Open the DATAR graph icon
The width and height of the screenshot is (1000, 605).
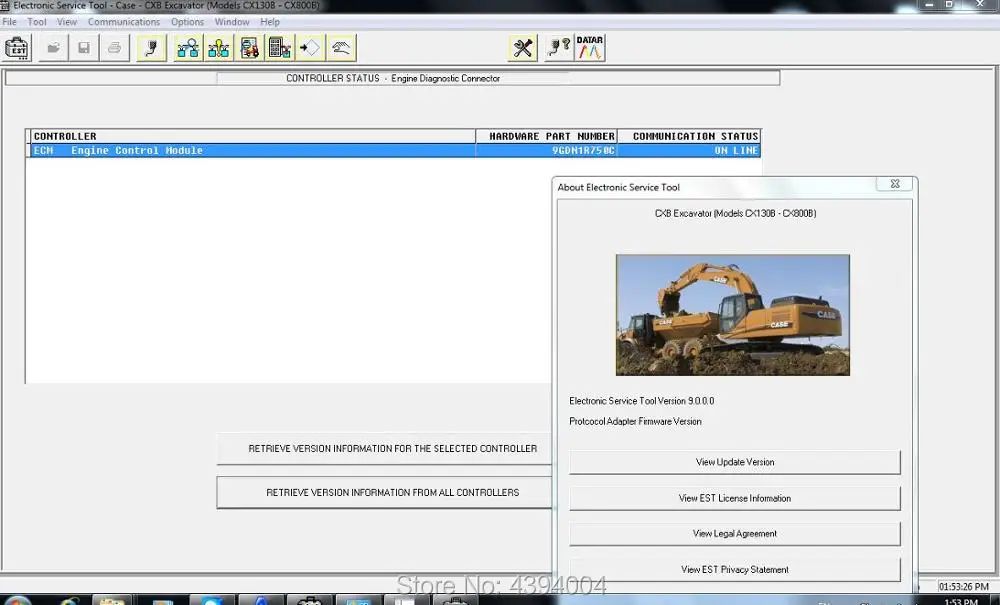(590, 48)
